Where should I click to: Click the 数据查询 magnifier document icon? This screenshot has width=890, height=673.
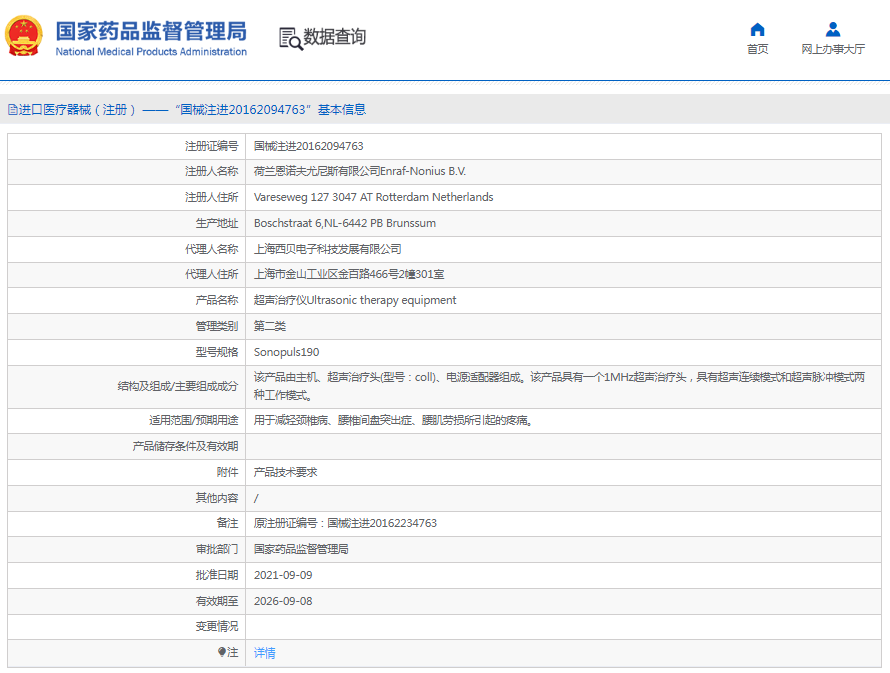coord(291,38)
